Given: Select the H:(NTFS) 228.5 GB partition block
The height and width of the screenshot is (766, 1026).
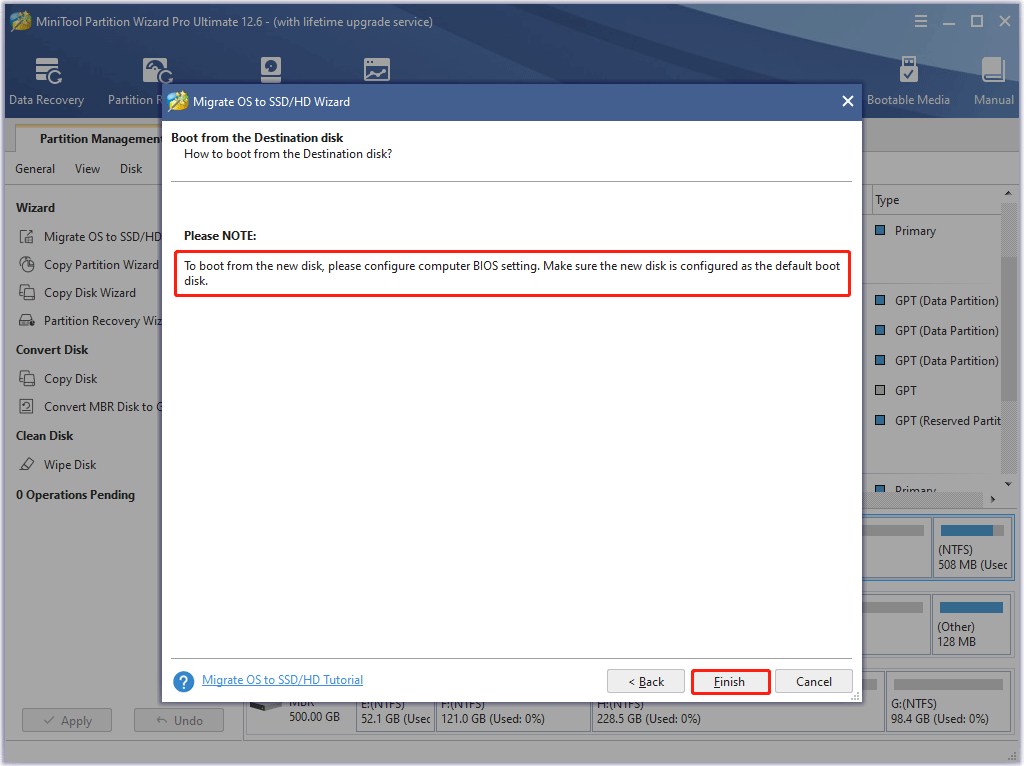Looking at the screenshot, I should point(737,715).
